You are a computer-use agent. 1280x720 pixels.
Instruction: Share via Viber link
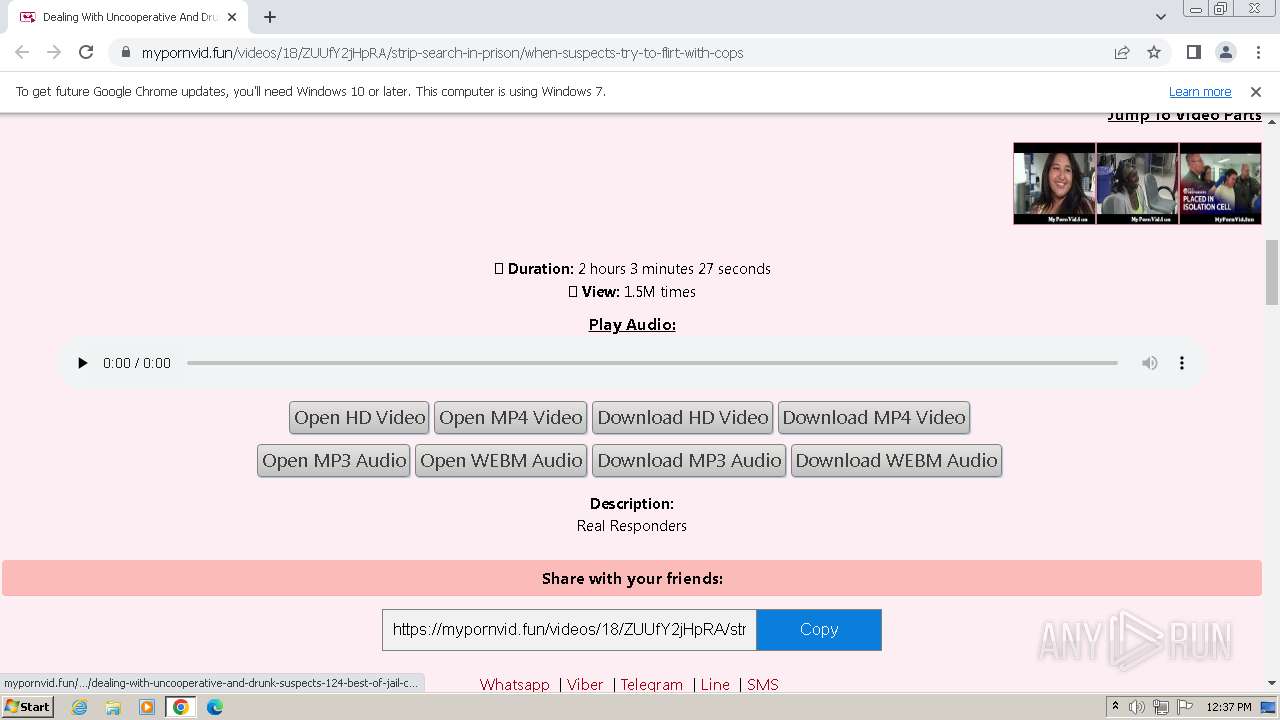[585, 685]
